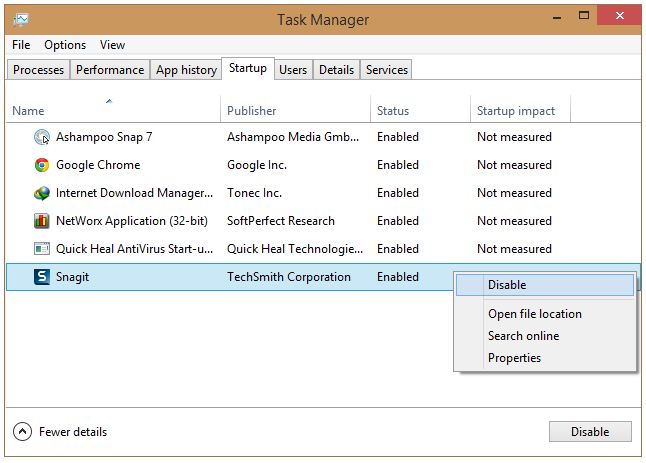Click the Snagit entry name

73,277
